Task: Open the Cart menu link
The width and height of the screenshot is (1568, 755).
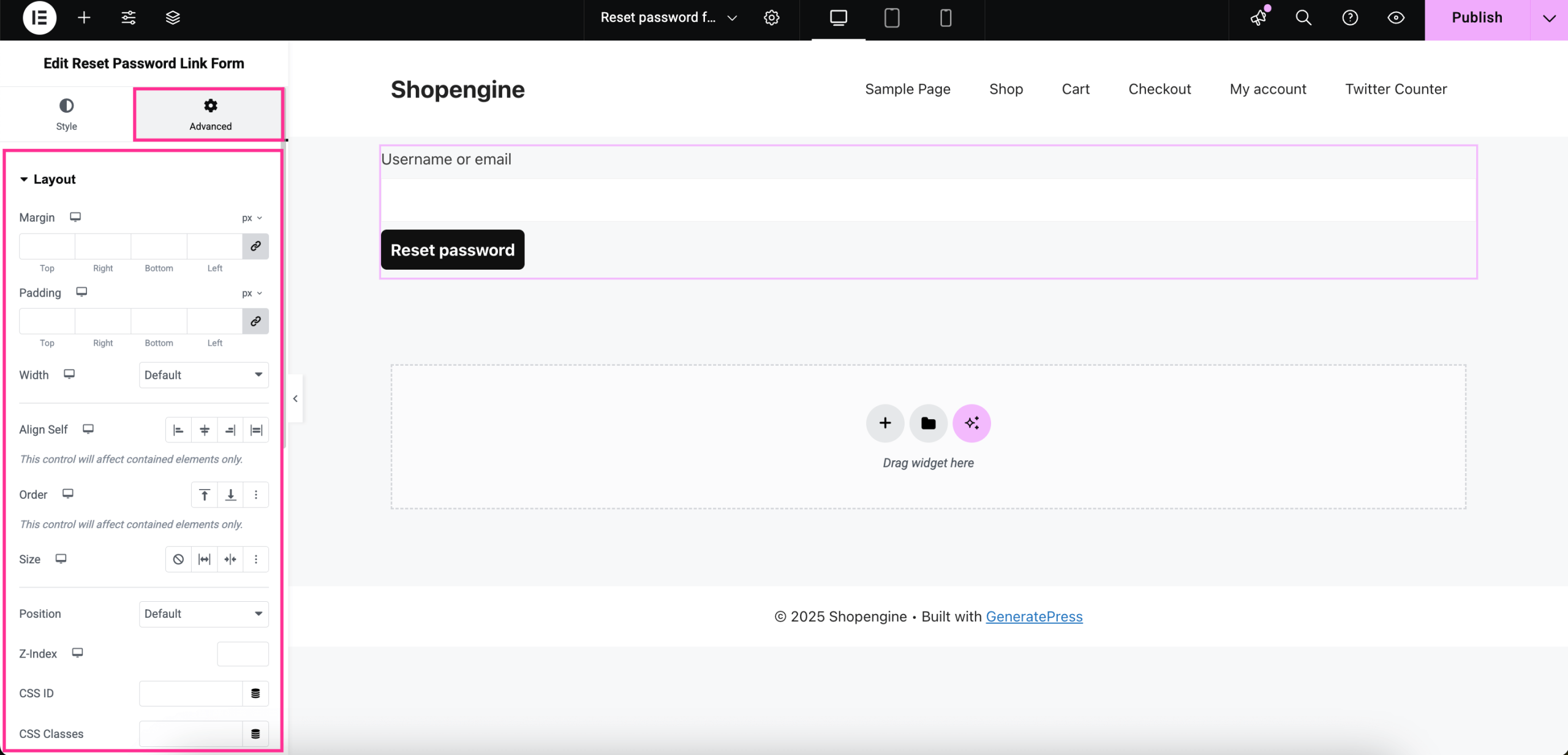Action: click(x=1075, y=89)
